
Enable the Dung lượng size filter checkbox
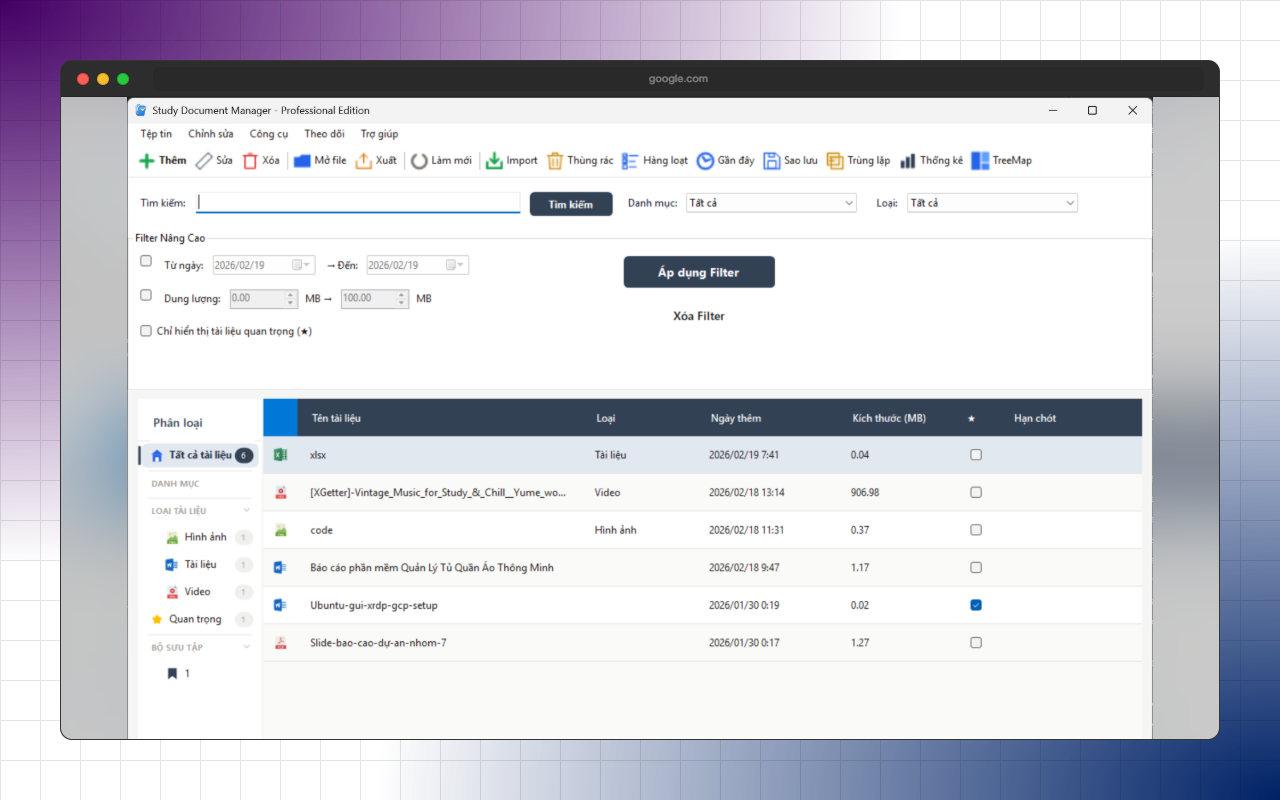[x=146, y=296]
